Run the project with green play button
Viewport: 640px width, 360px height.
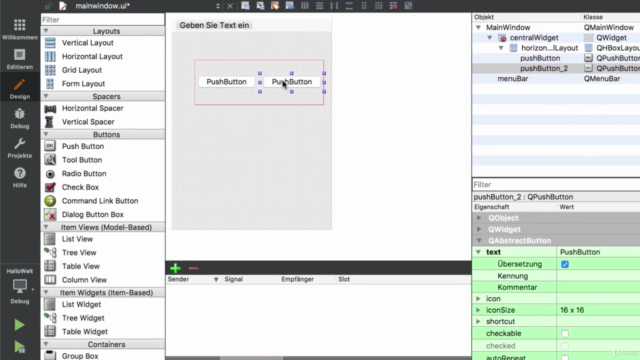pyautogui.click(x=19, y=325)
